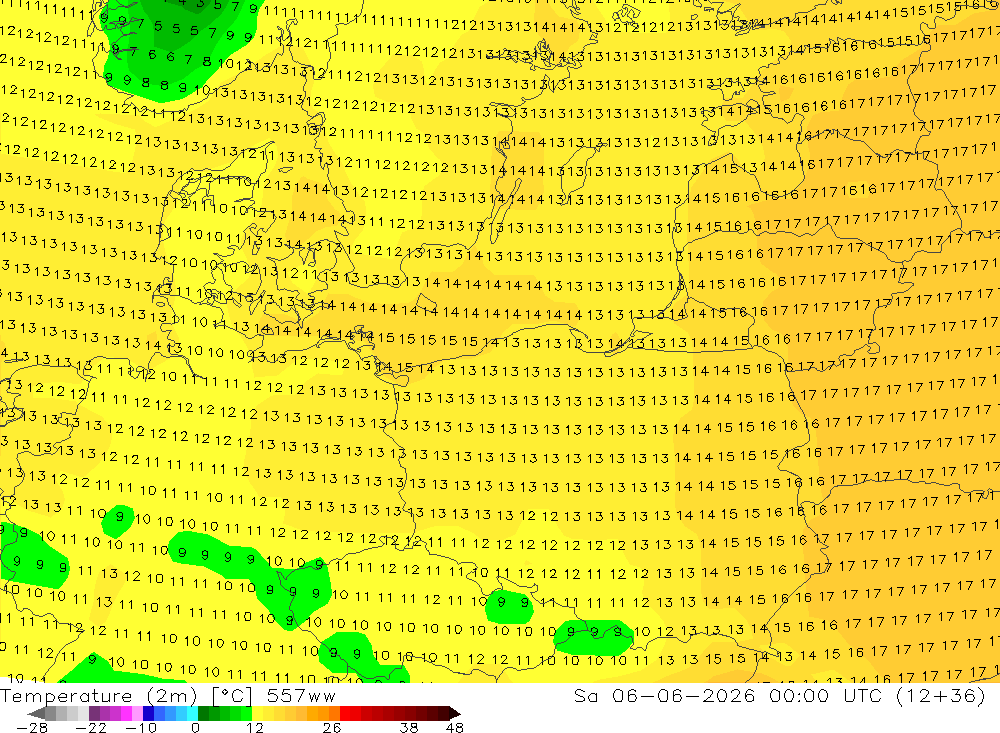This screenshot has width=1000, height=733.
Task: Click the 'Temperature (2m)' title text
Action: click(x=99, y=696)
